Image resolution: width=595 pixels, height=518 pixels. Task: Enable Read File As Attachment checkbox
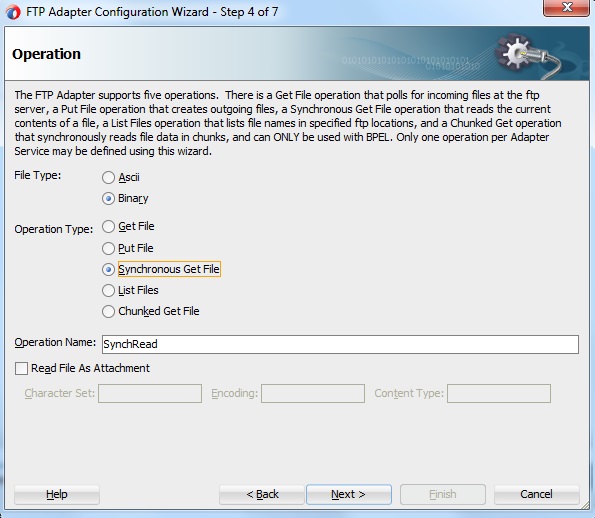point(21,368)
